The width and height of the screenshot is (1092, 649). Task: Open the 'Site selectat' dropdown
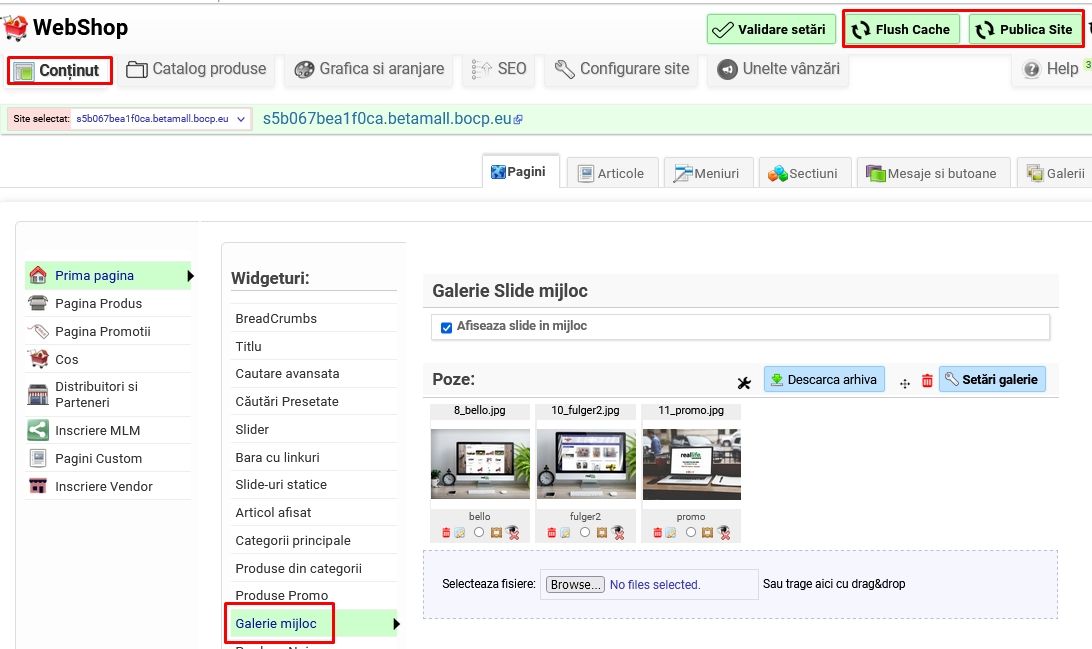[129, 119]
